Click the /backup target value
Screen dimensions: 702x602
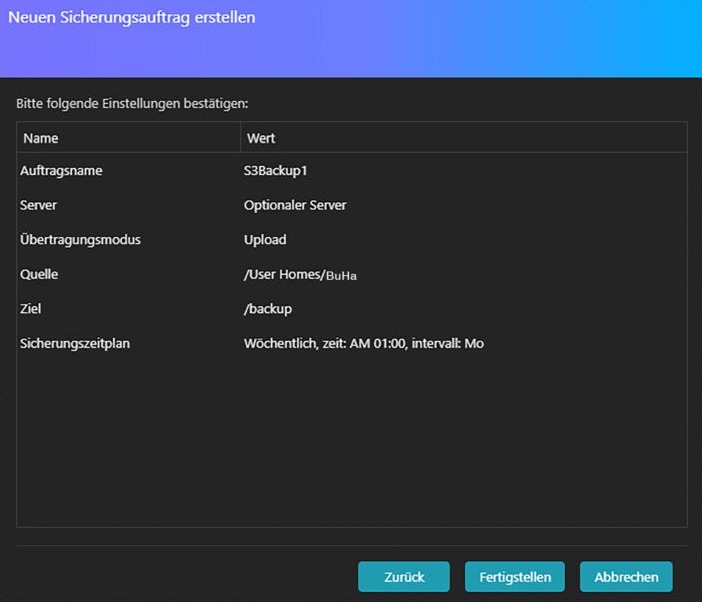[x=268, y=309]
